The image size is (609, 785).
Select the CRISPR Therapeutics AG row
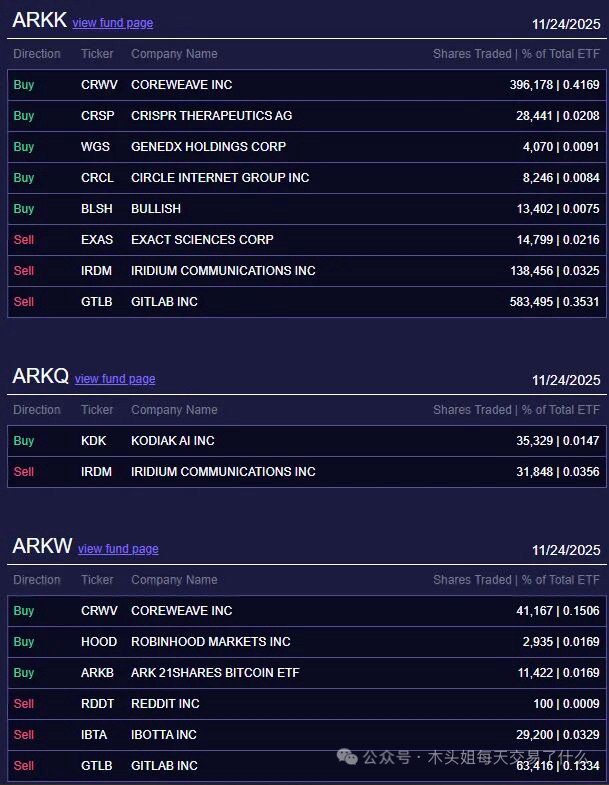[307, 116]
